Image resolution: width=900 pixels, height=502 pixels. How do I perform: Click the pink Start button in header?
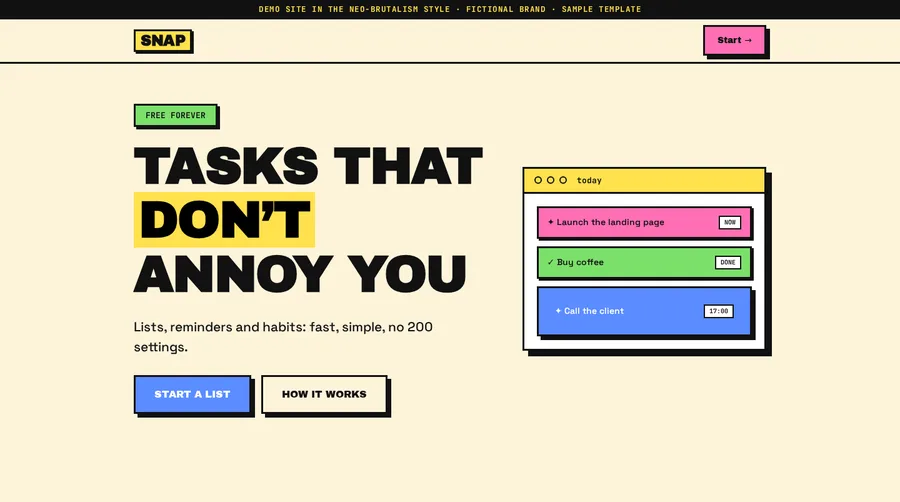[x=734, y=40]
